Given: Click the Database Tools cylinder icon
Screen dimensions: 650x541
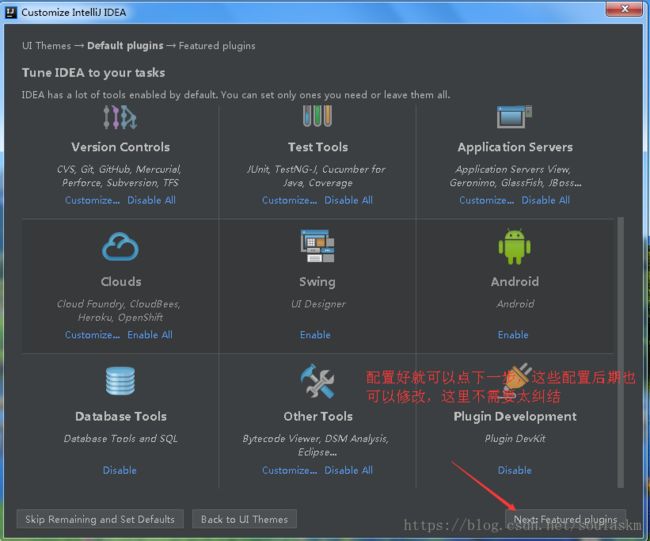Looking at the screenshot, I should 120,381.
